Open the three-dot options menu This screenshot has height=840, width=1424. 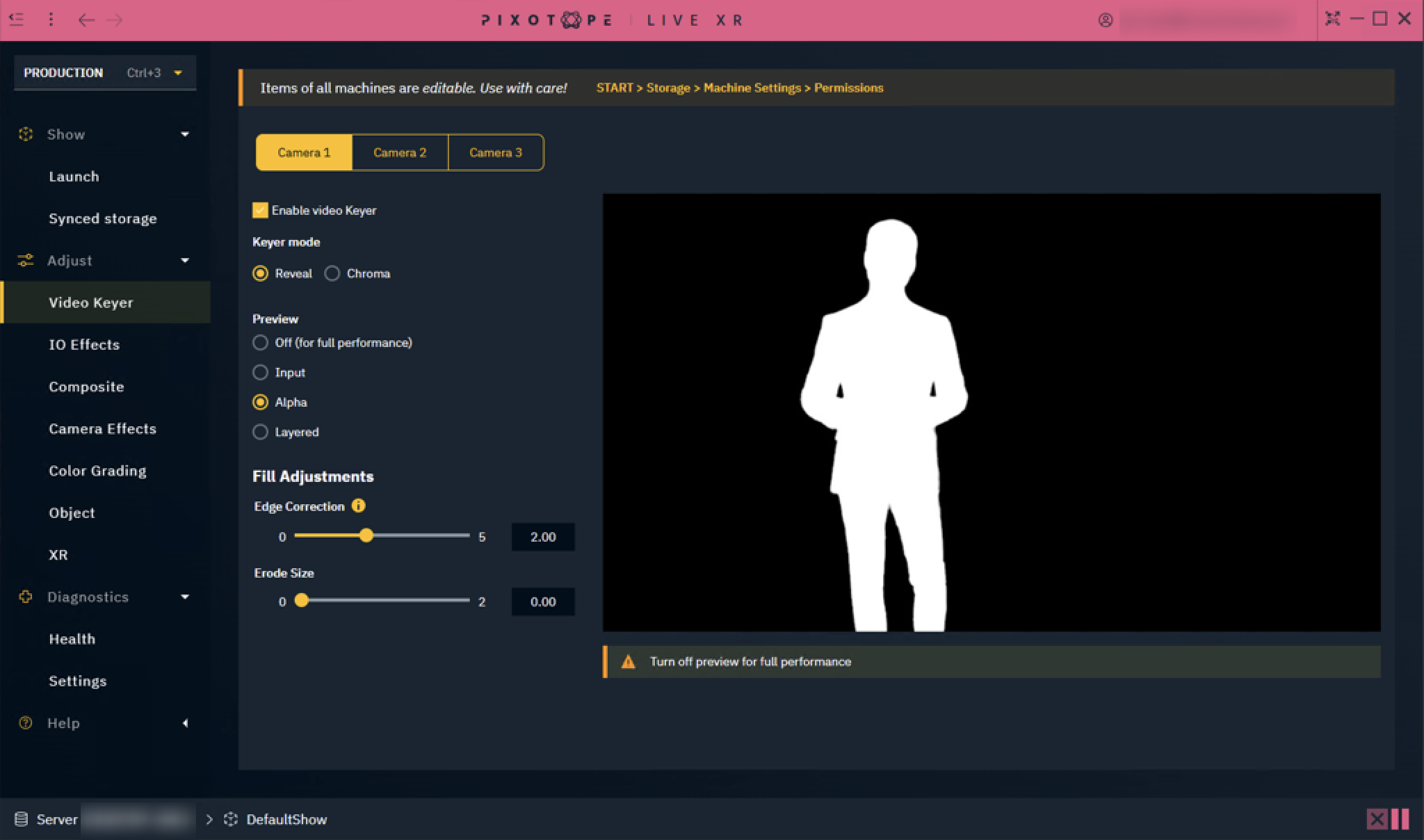click(x=51, y=19)
